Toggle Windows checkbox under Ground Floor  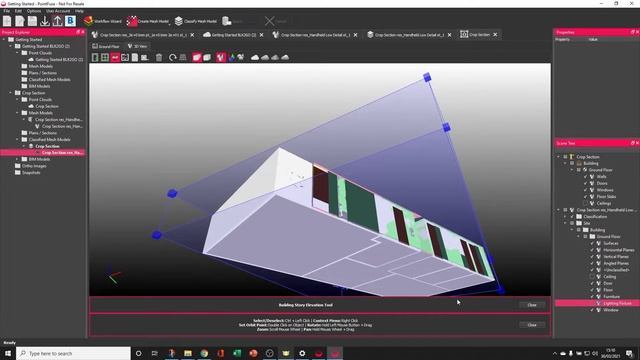[585, 190]
